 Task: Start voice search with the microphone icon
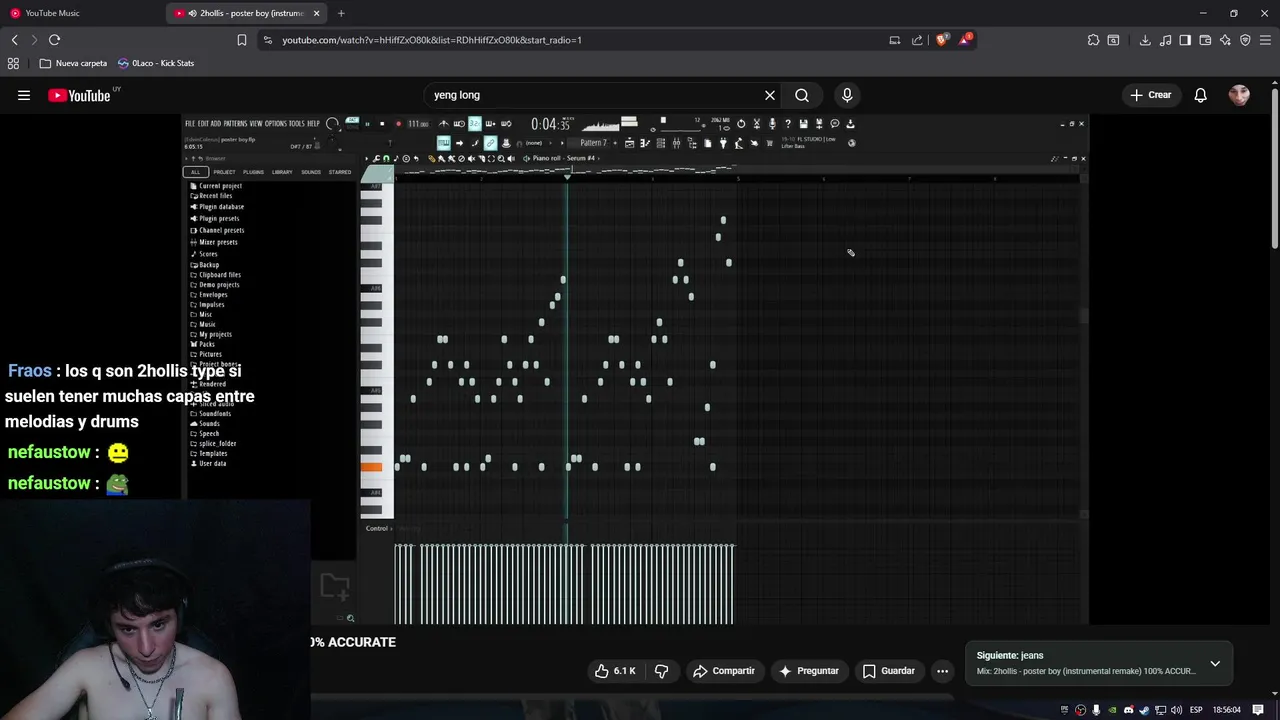[x=847, y=95]
